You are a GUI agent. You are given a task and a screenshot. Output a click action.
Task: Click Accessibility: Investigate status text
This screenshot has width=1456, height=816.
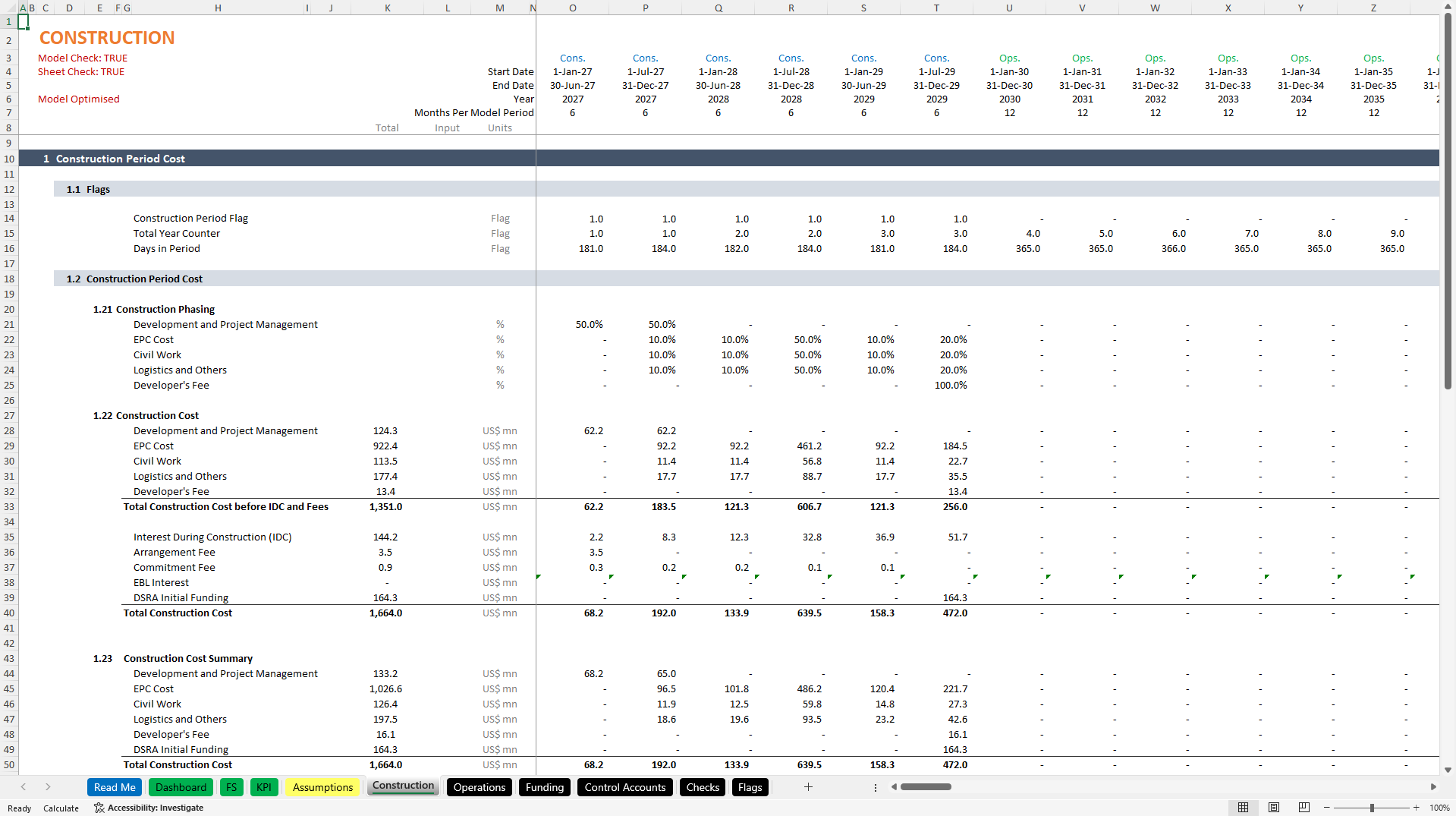[x=156, y=808]
